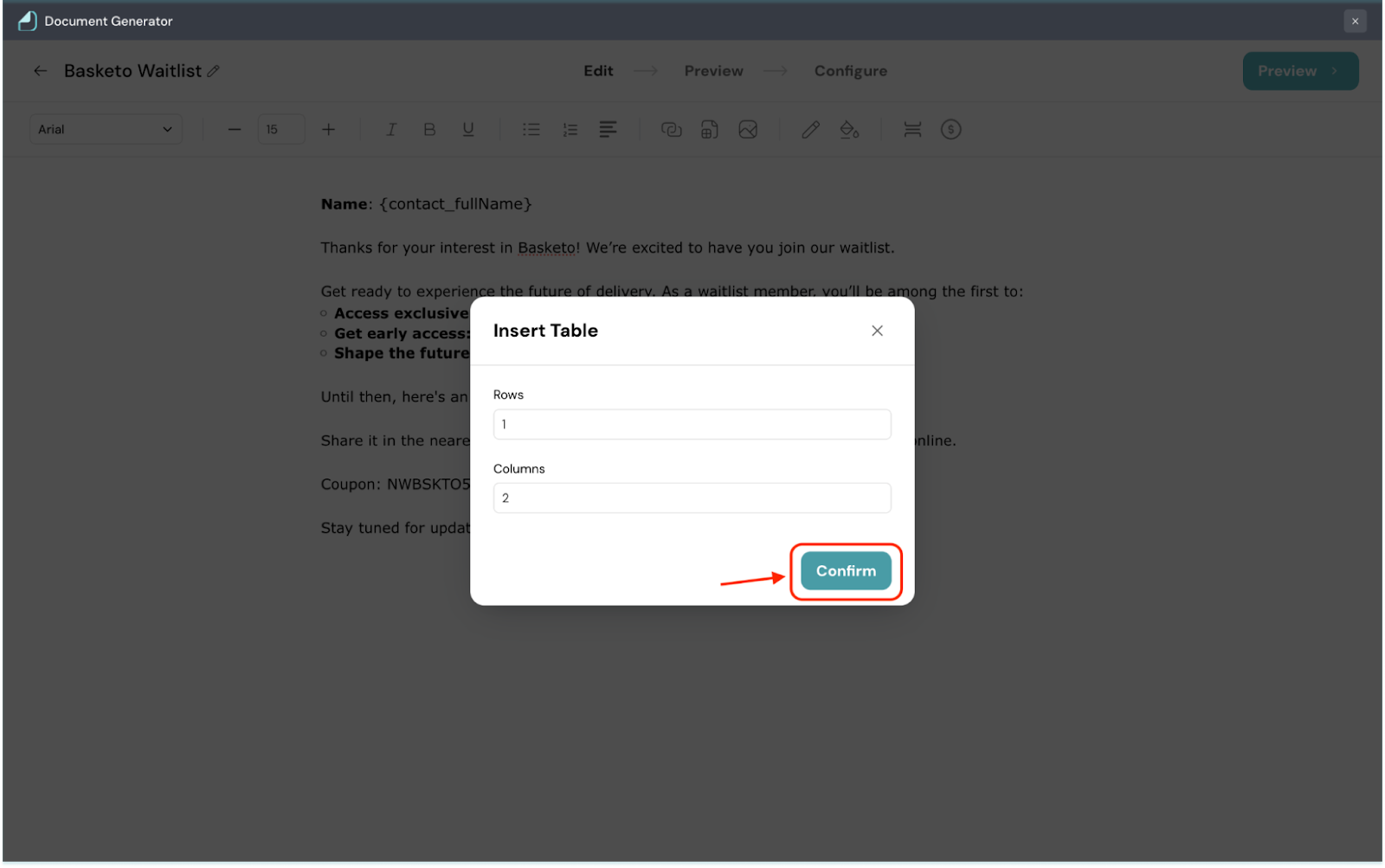Click the page break icon
The width and height of the screenshot is (1385, 868).
[912, 130]
